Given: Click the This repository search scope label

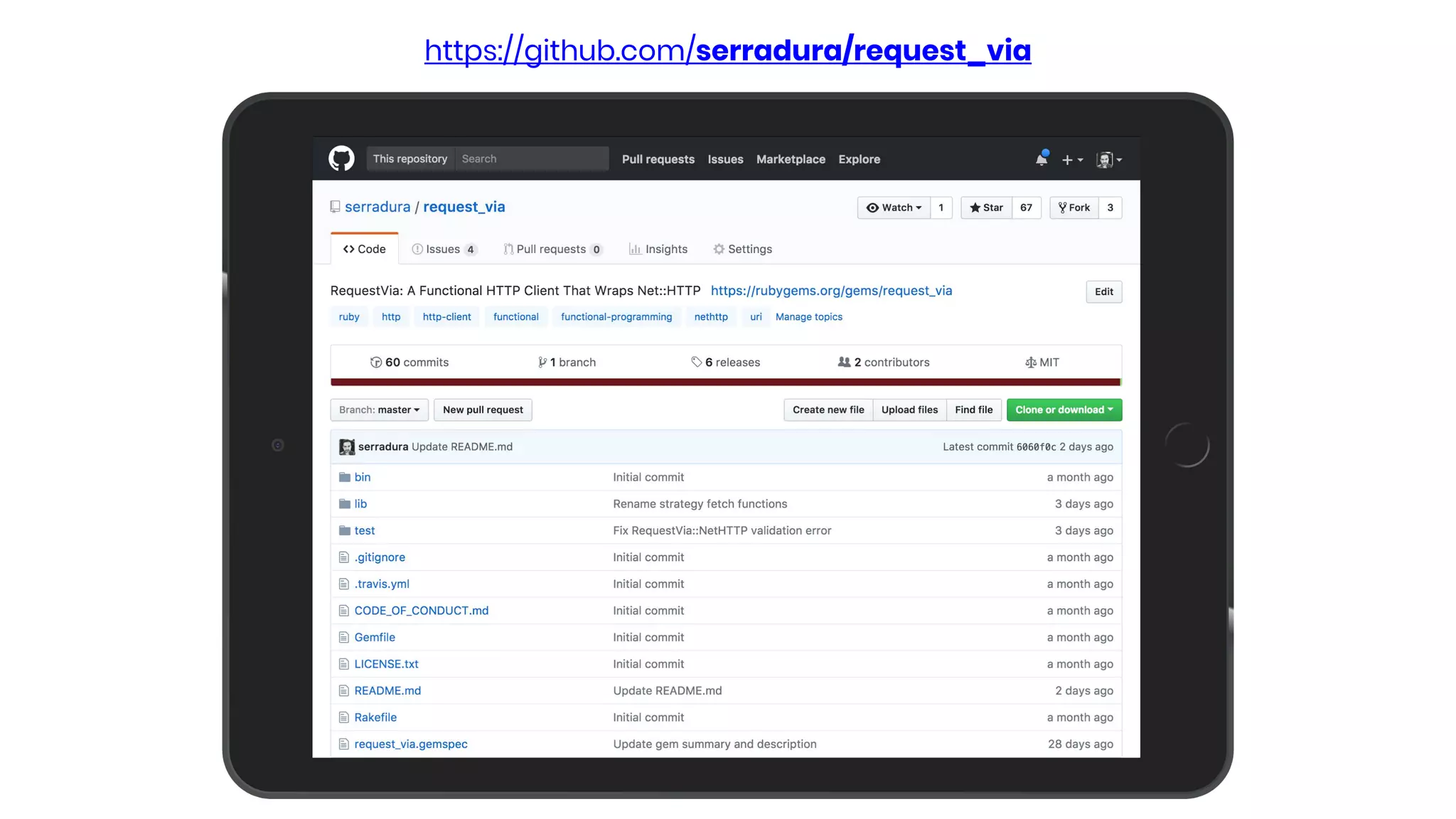Looking at the screenshot, I should (410, 159).
